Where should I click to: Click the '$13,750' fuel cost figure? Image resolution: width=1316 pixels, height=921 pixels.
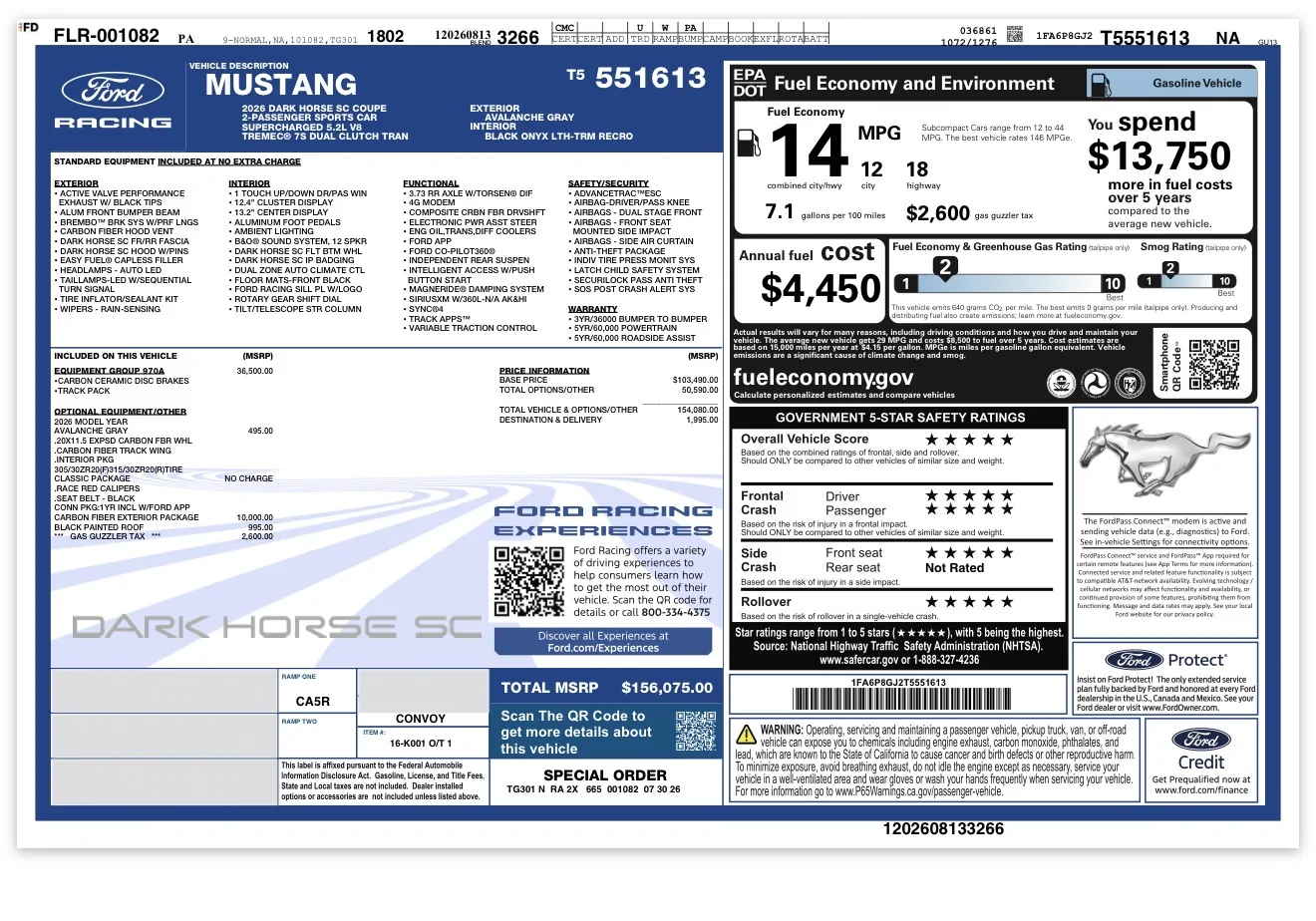[1159, 156]
